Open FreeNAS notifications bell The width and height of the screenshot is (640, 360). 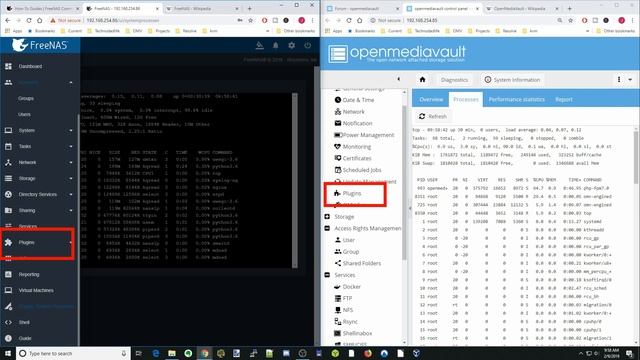[276, 45]
